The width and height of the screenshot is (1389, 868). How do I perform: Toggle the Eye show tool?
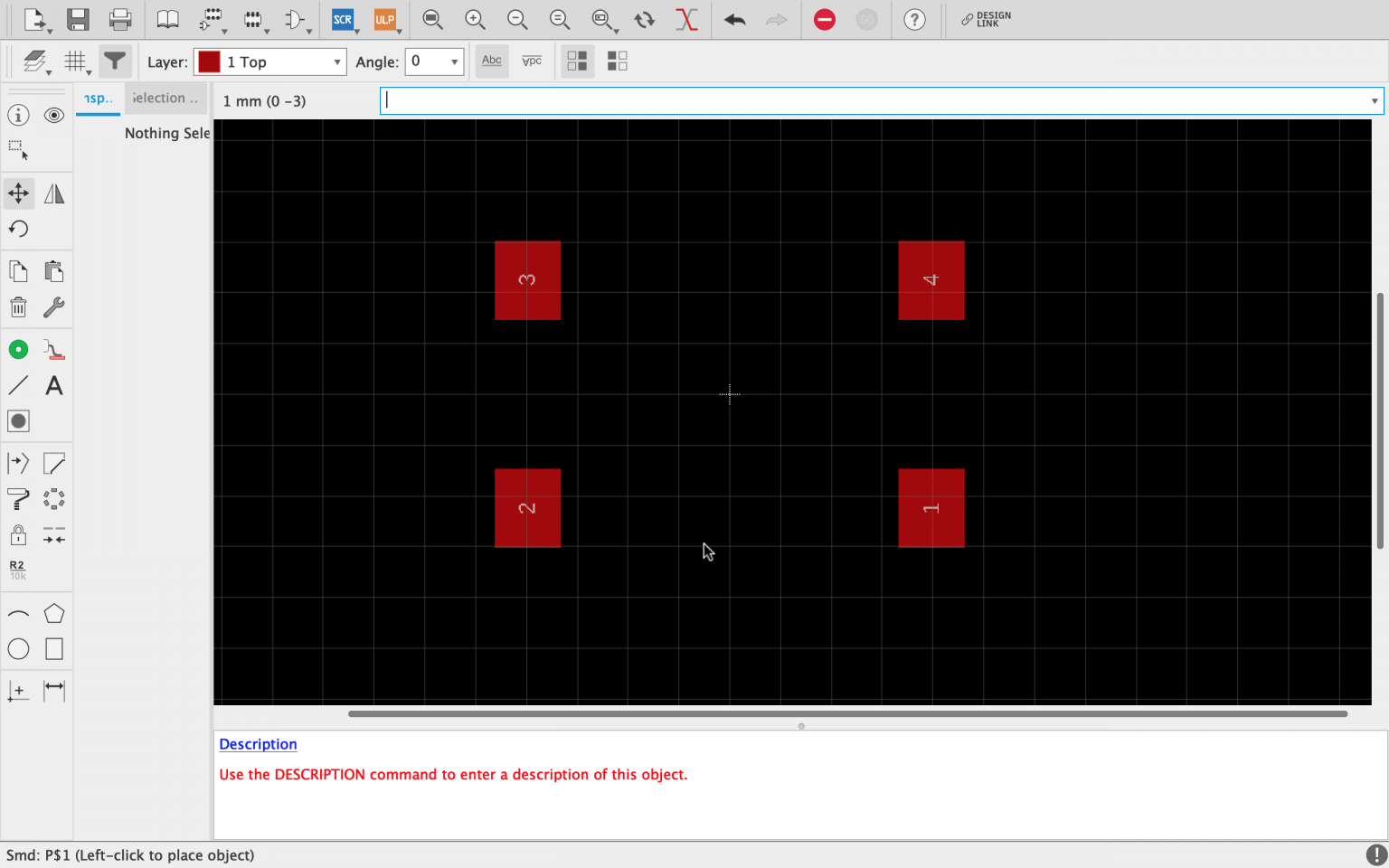(x=53, y=115)
